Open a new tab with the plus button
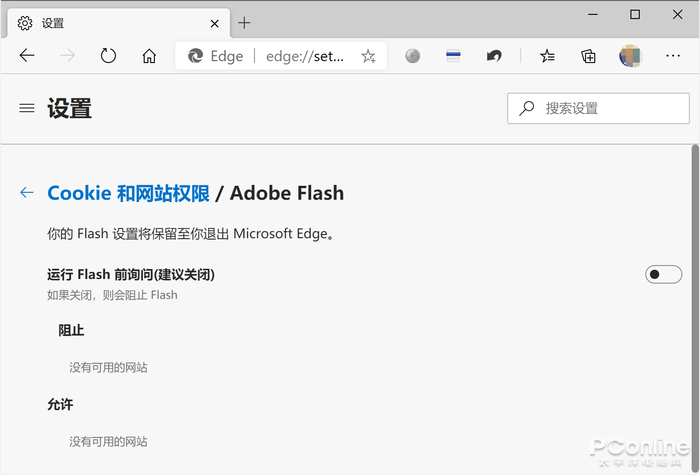The height and width of the screenshot is (475, 700). coord(245,22)
